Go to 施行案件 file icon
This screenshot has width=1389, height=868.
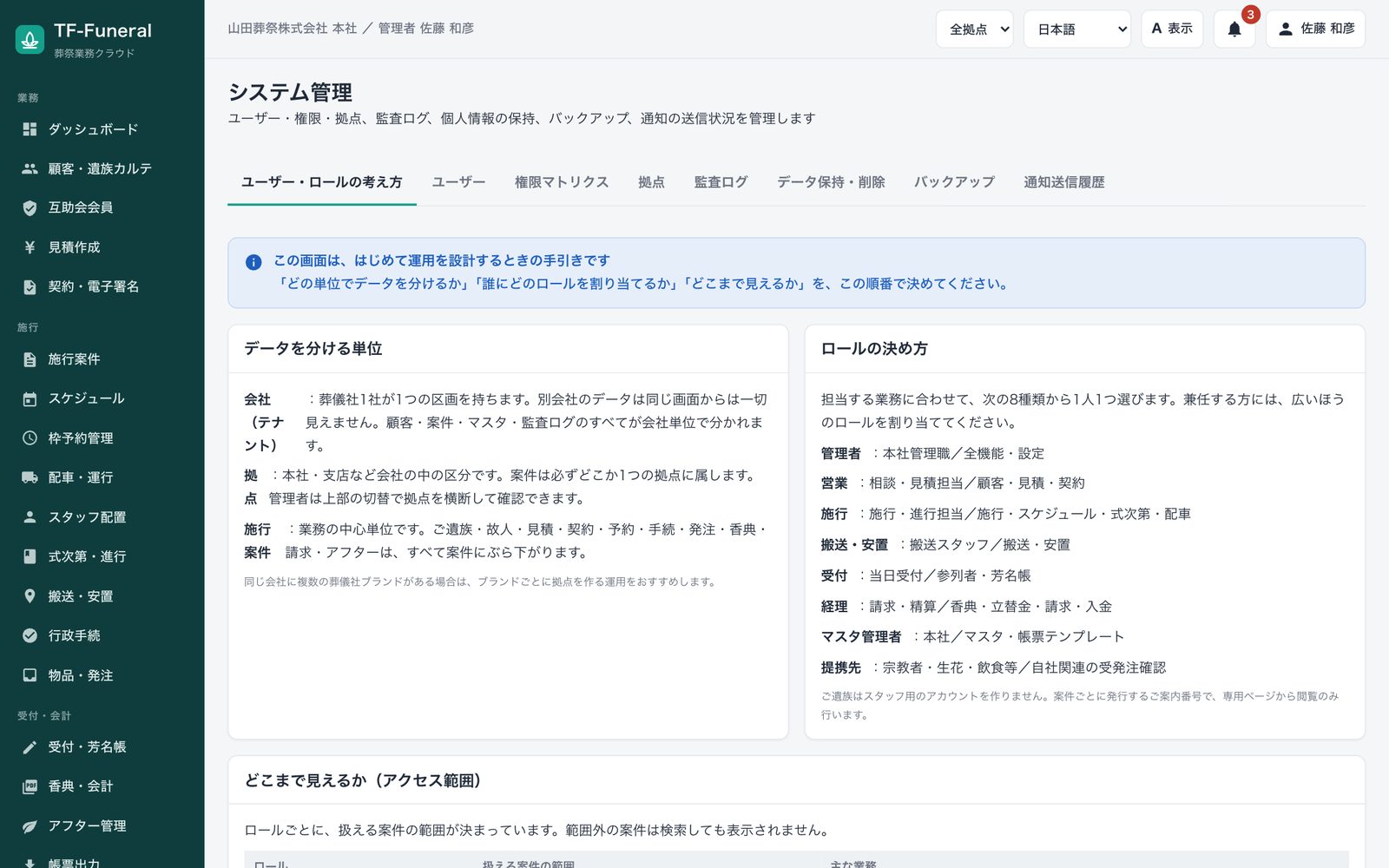(x=30, y=359)
